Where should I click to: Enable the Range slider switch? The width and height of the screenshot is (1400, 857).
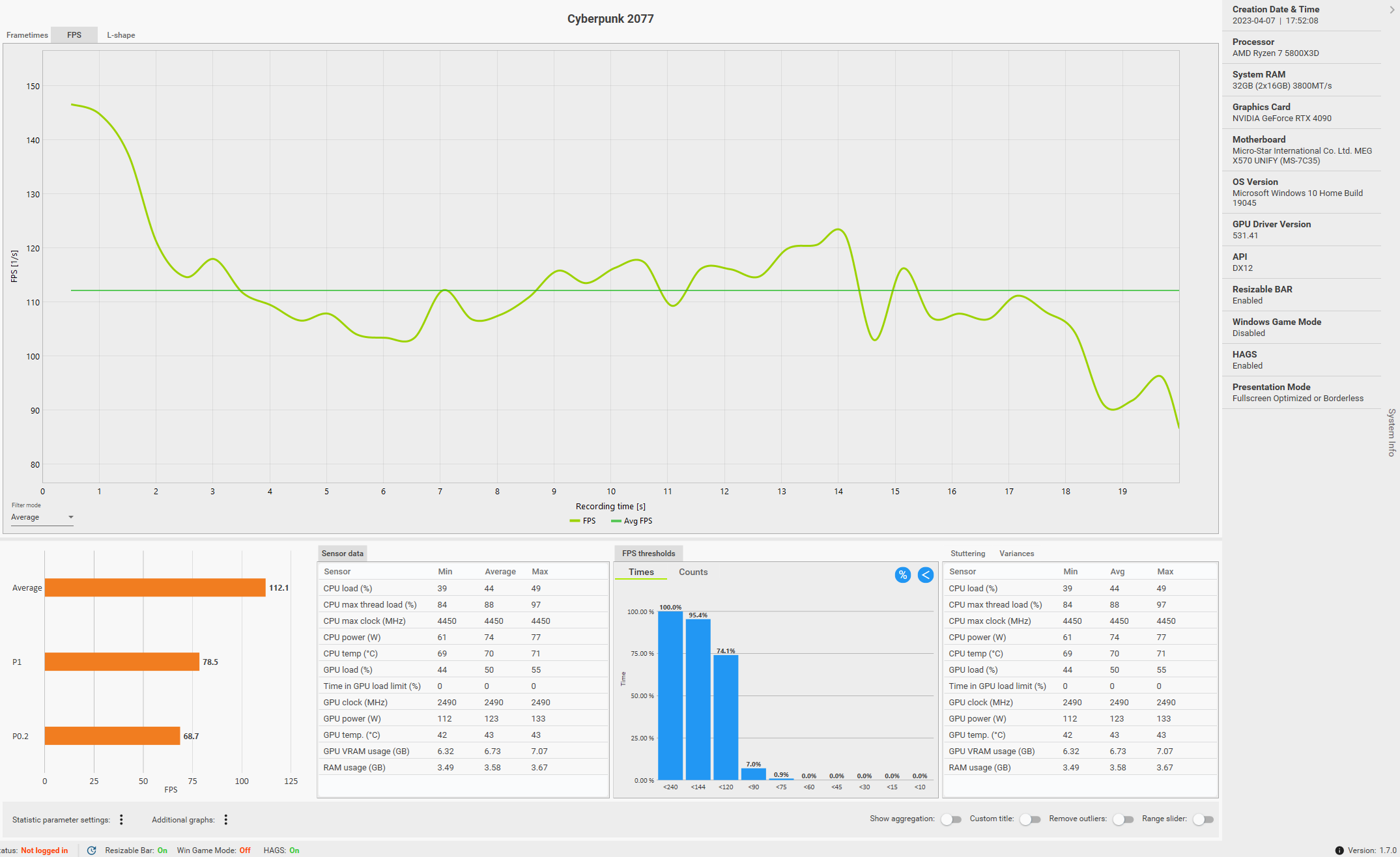pos(1203,819)
